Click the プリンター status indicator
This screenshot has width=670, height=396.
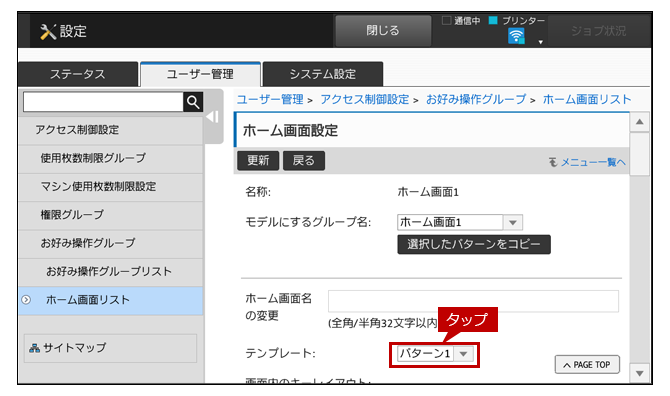click(517, 21)
